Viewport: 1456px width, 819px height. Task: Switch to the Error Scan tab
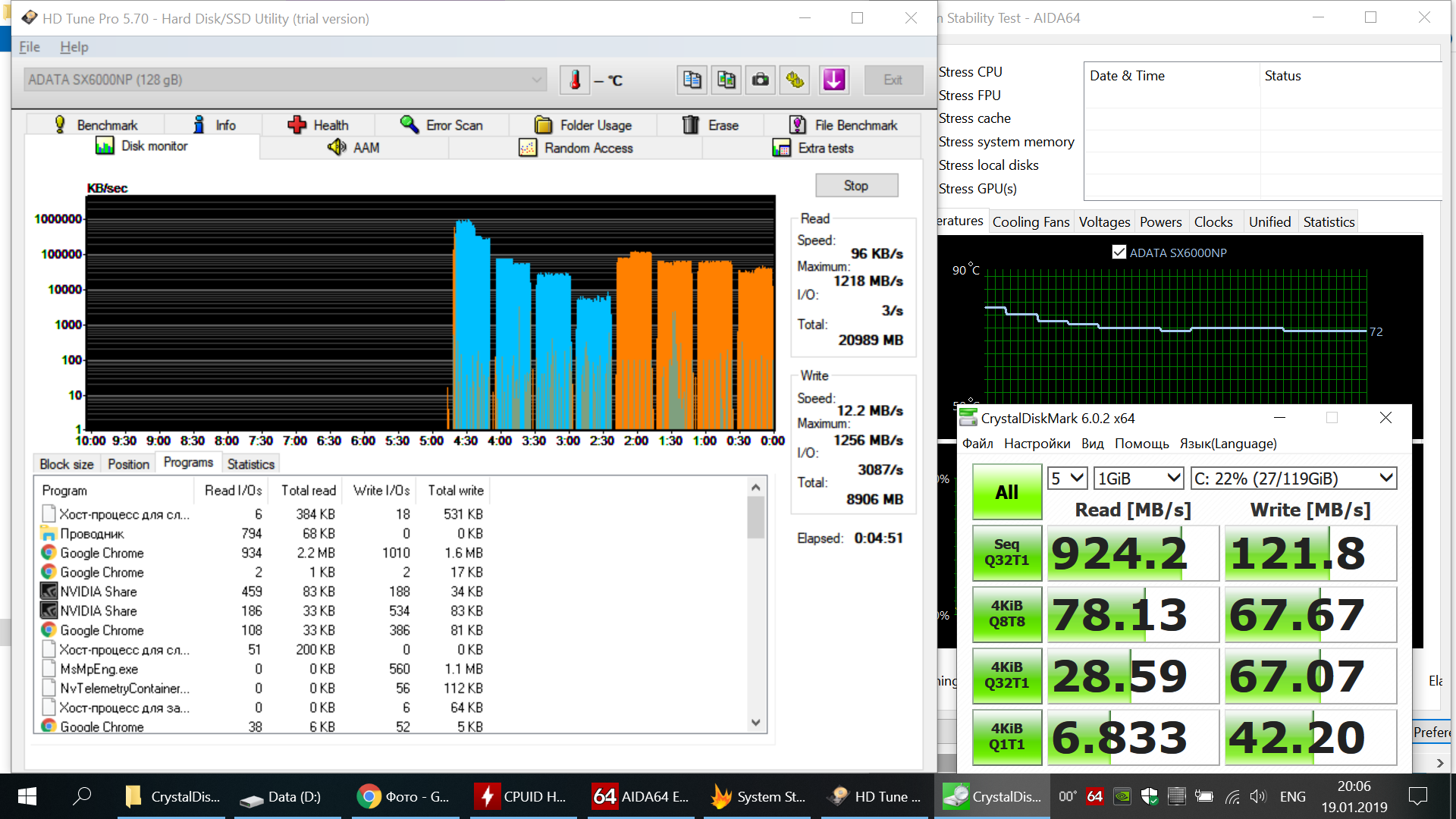pos(442,125)
